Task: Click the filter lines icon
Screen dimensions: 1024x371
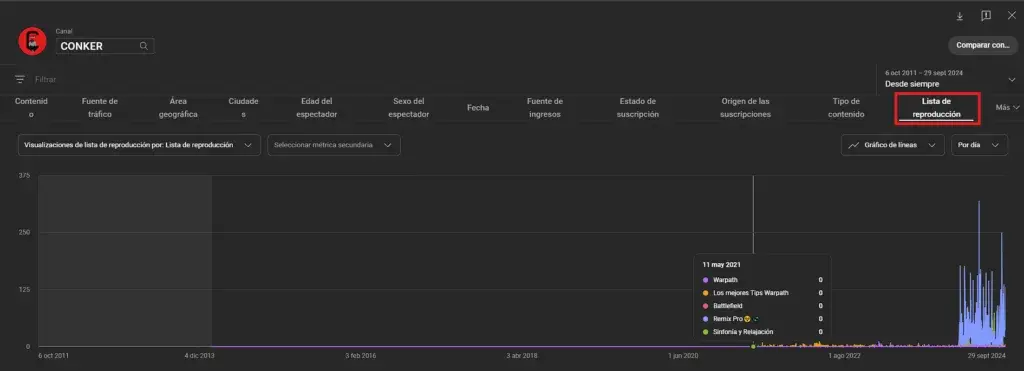Action: tap(20, 79)
